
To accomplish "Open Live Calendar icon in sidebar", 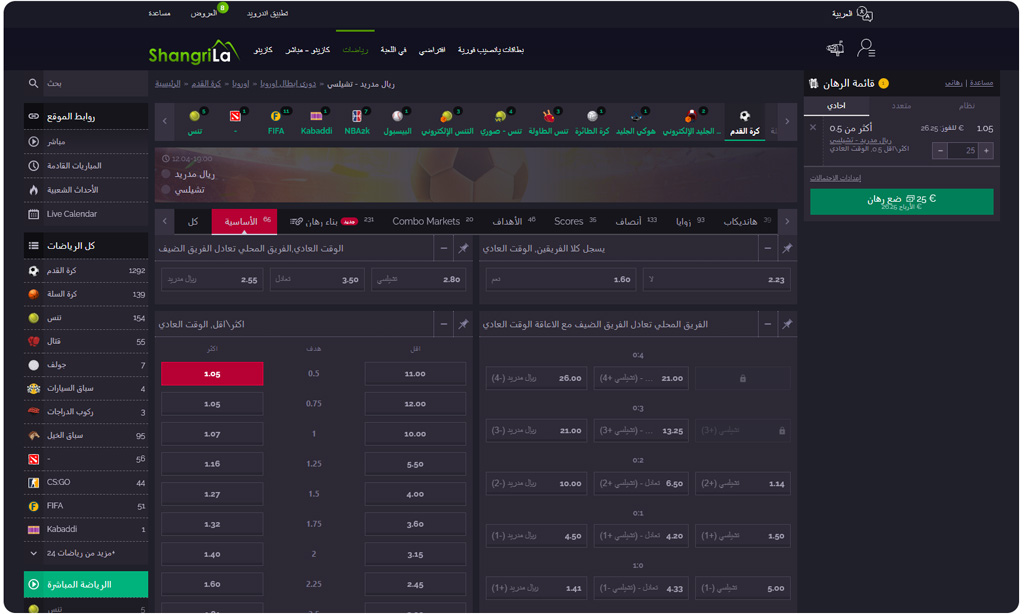I will (x=33, y=214).
